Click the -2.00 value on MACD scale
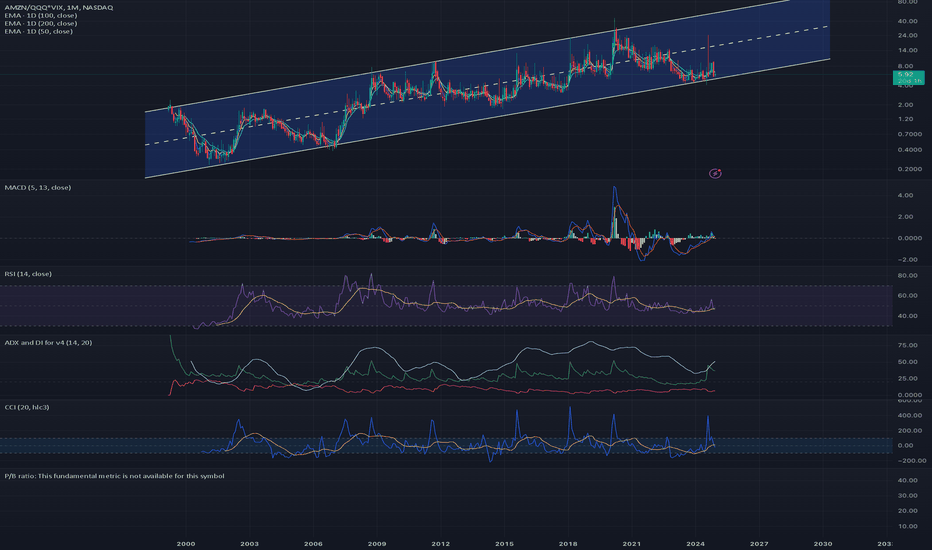 tap(905, 259)
